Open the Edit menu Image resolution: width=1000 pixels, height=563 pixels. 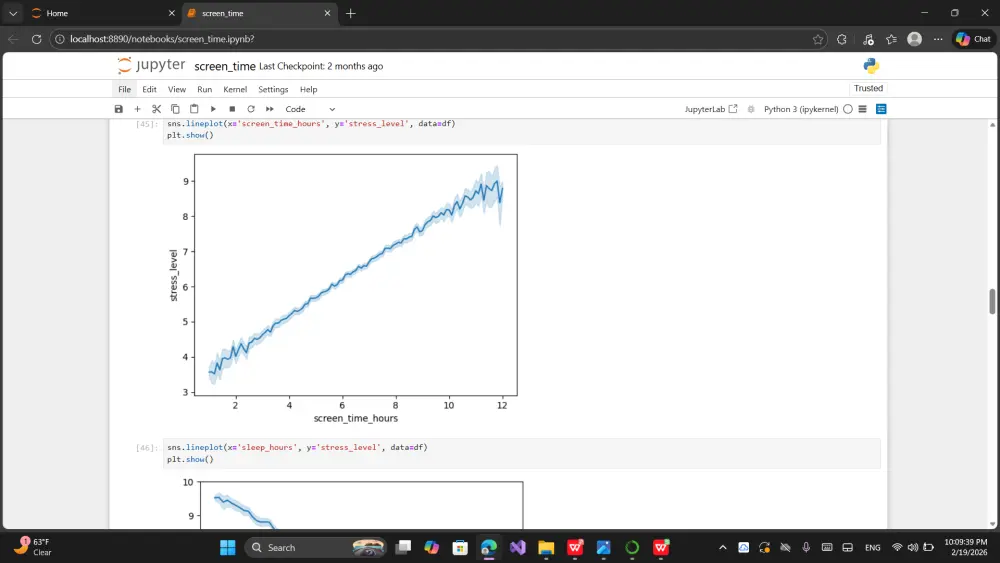tap(149, 89)
